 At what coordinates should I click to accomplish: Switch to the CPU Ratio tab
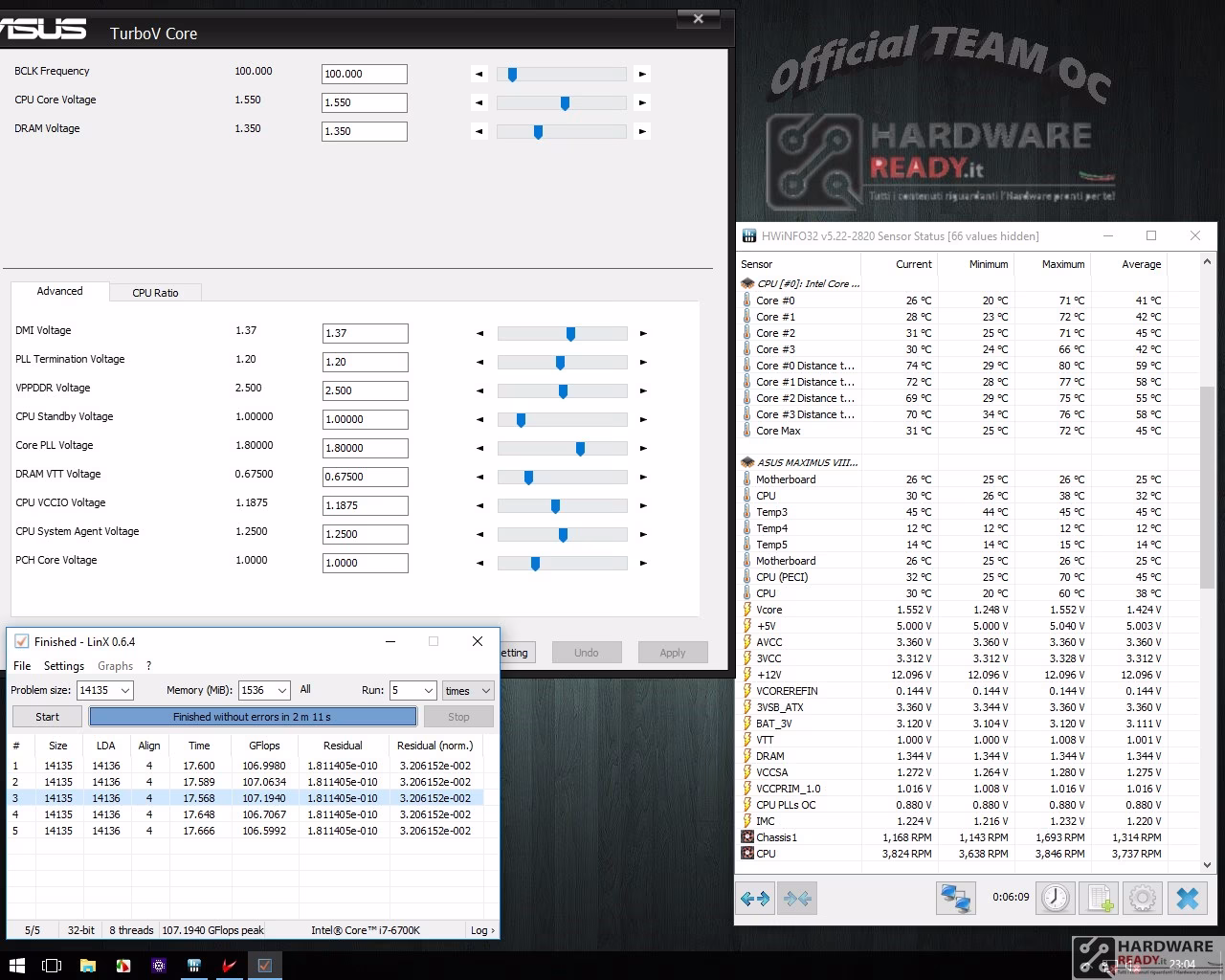click(155, 293)
